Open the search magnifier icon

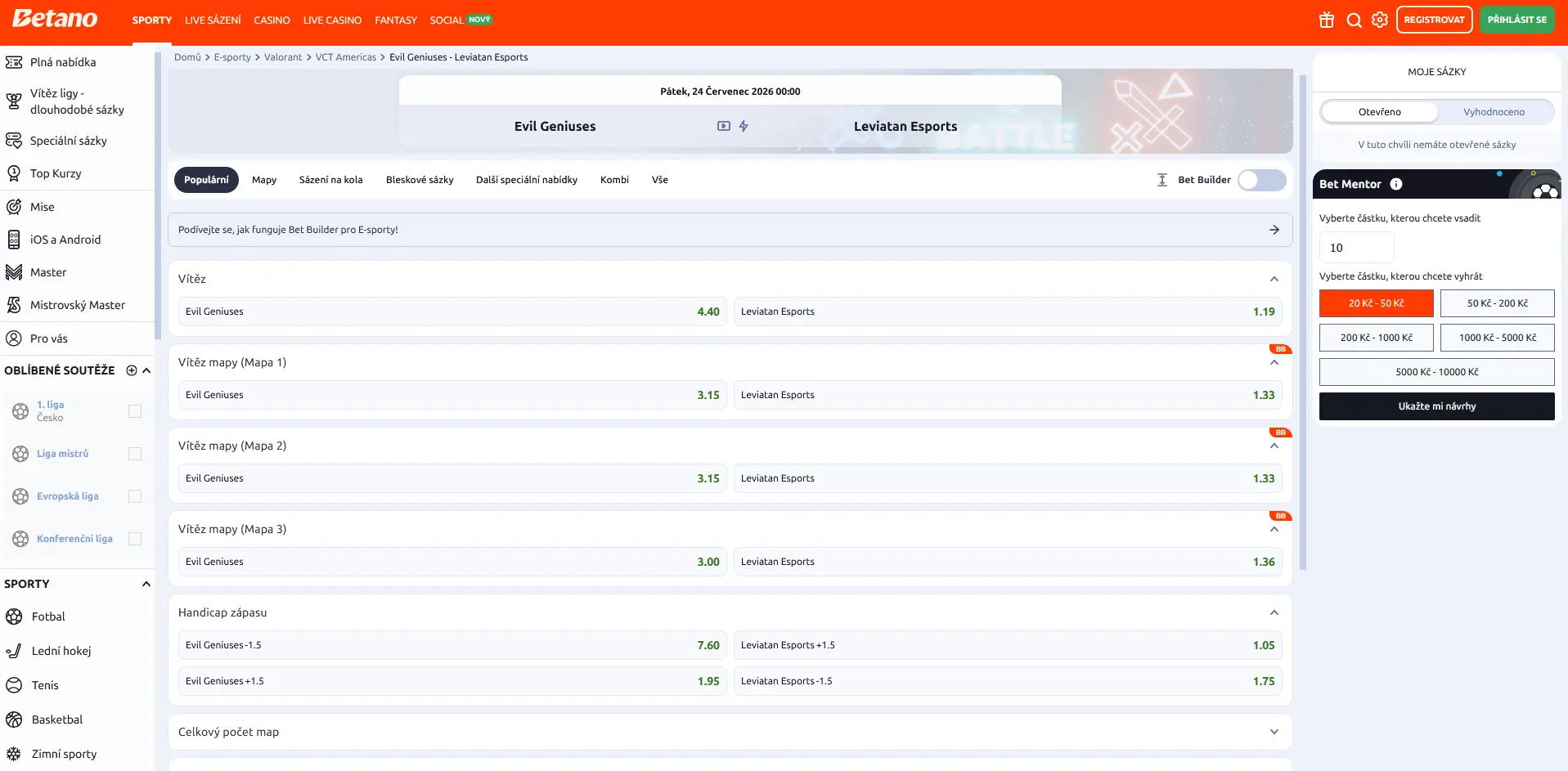coord(1355,20)
